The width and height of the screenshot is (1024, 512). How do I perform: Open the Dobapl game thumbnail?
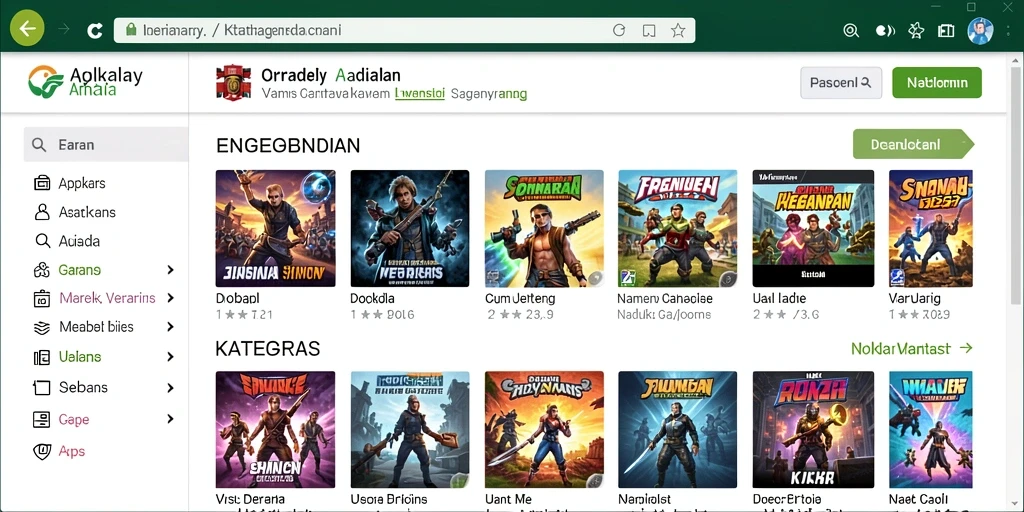(276, 229)
